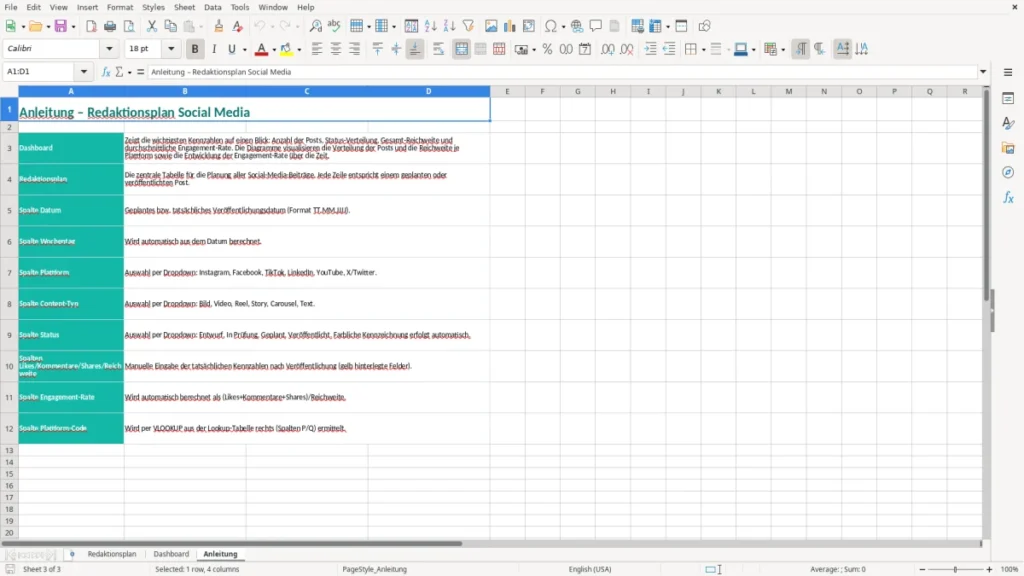1024x576 pixels.
Task: Open sidebar Navigator compass icon
Action: [x=1008, y=172]
